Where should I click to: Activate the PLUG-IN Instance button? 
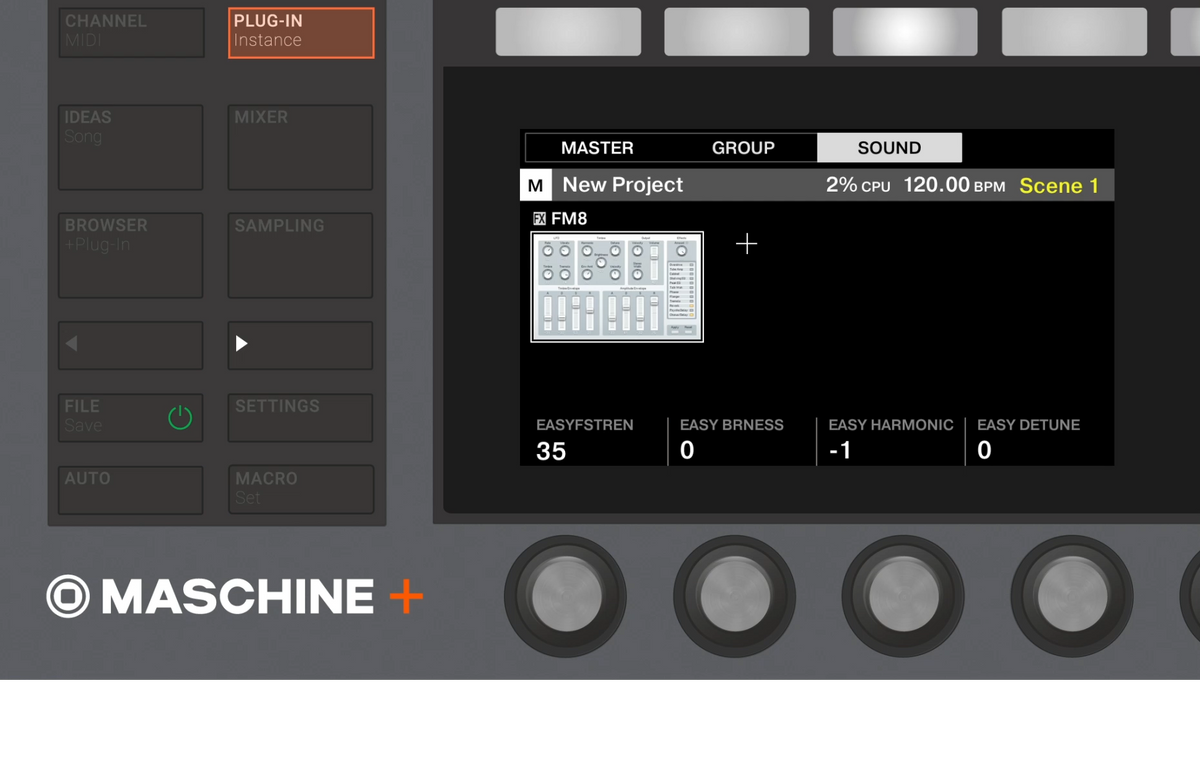[301, 33]
